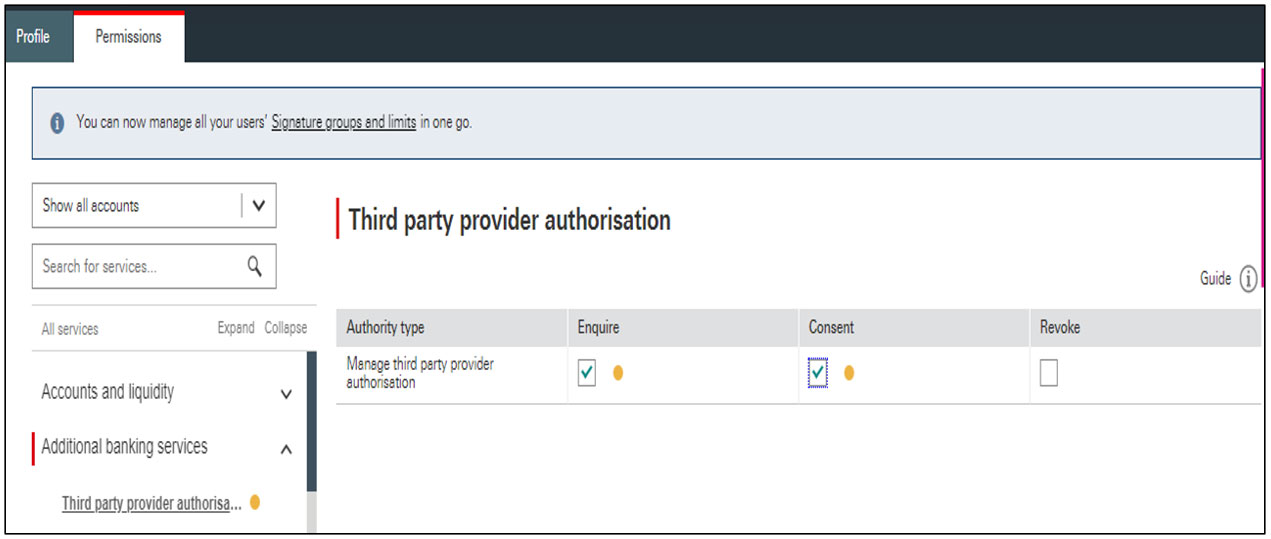Screen dimensions: 1271x539
Task: Switch to the Profile tab
Action: click(x=33, y=37)
